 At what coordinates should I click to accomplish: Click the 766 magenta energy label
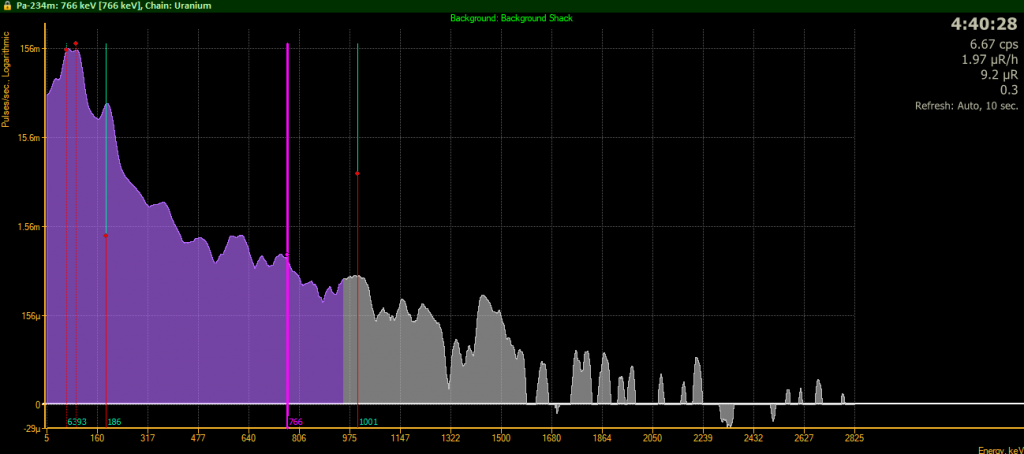pyautogui.click(x=296, y=422)
